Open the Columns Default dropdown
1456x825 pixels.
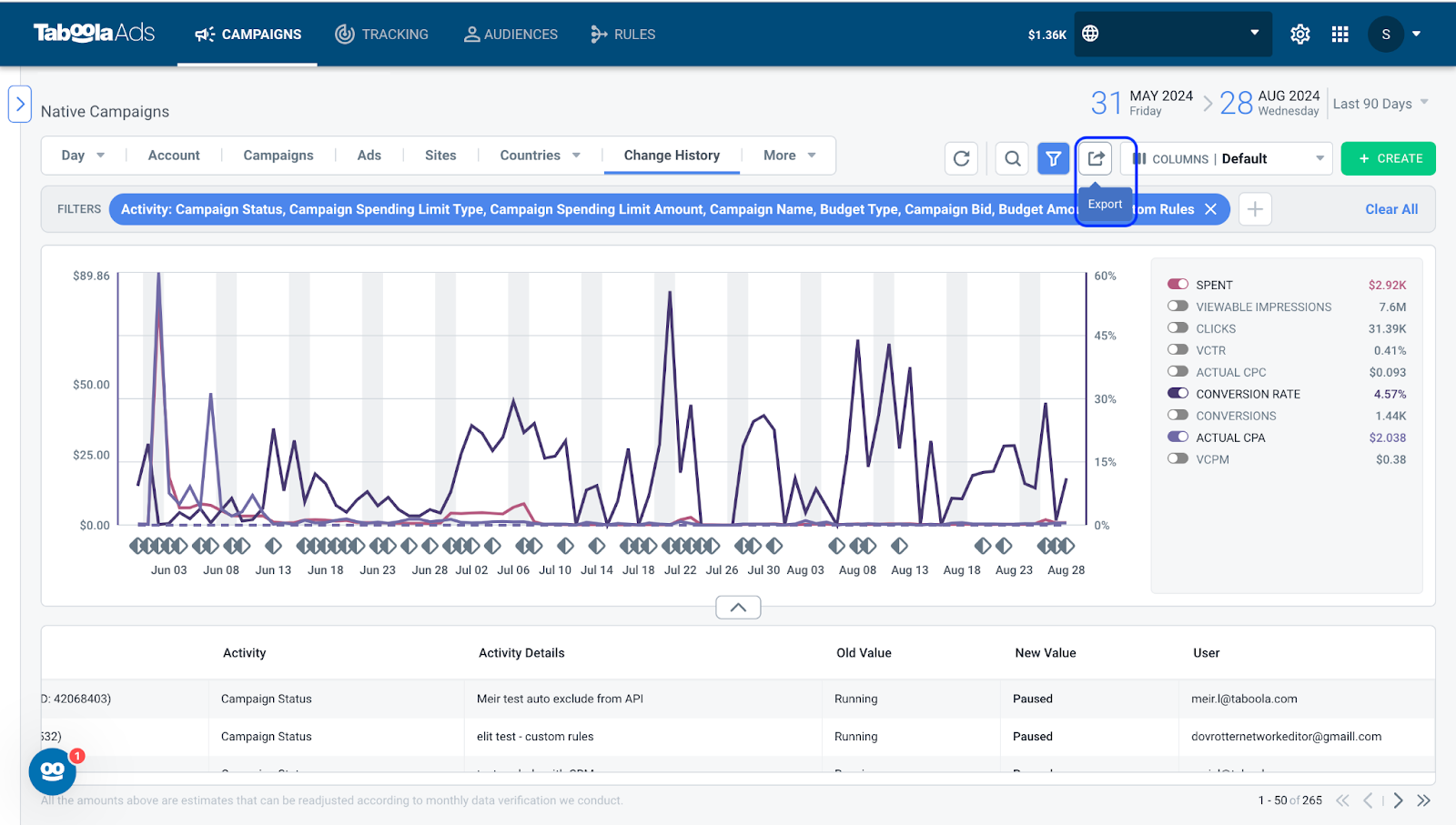(x=1228, y=158)
